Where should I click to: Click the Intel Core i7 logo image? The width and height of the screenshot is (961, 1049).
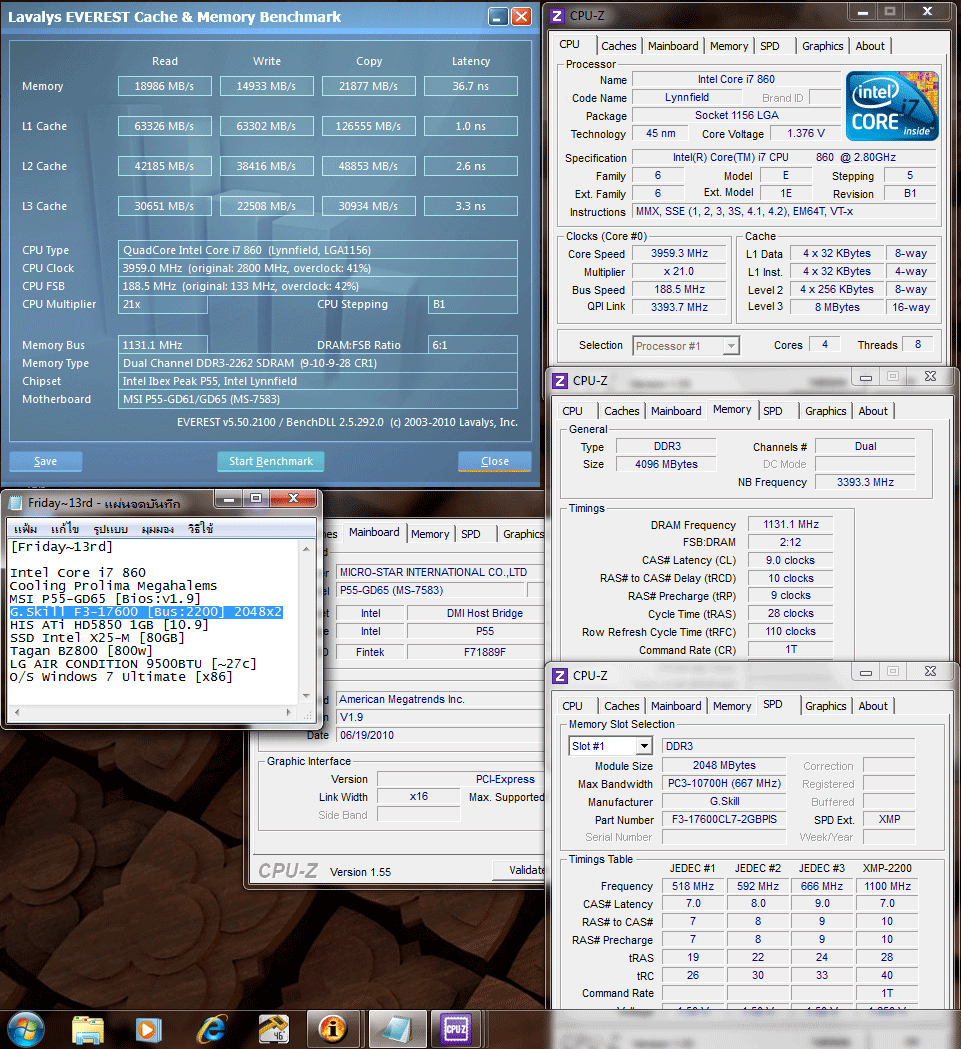(892, 106)
